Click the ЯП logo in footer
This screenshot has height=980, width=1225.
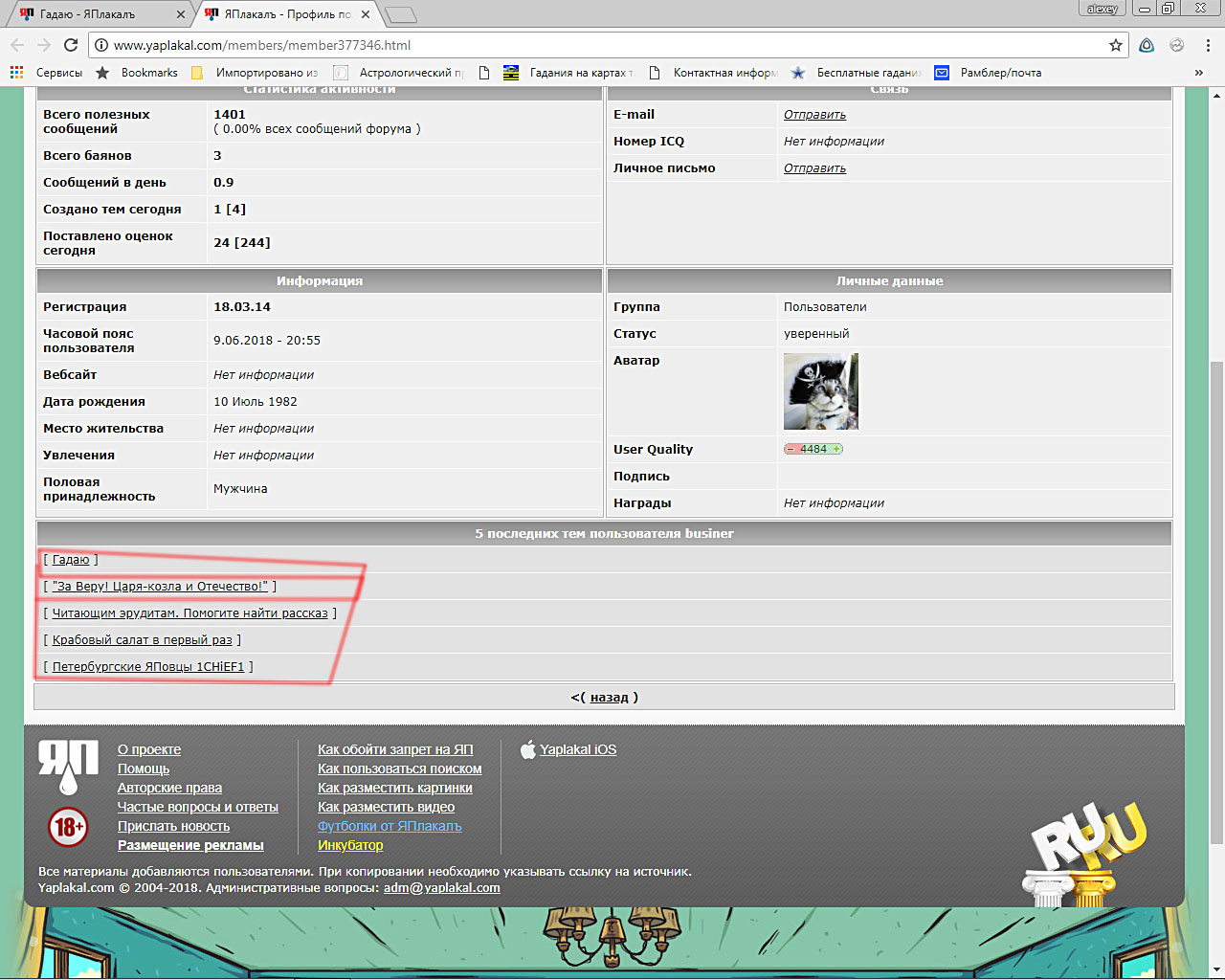point(67,766)
